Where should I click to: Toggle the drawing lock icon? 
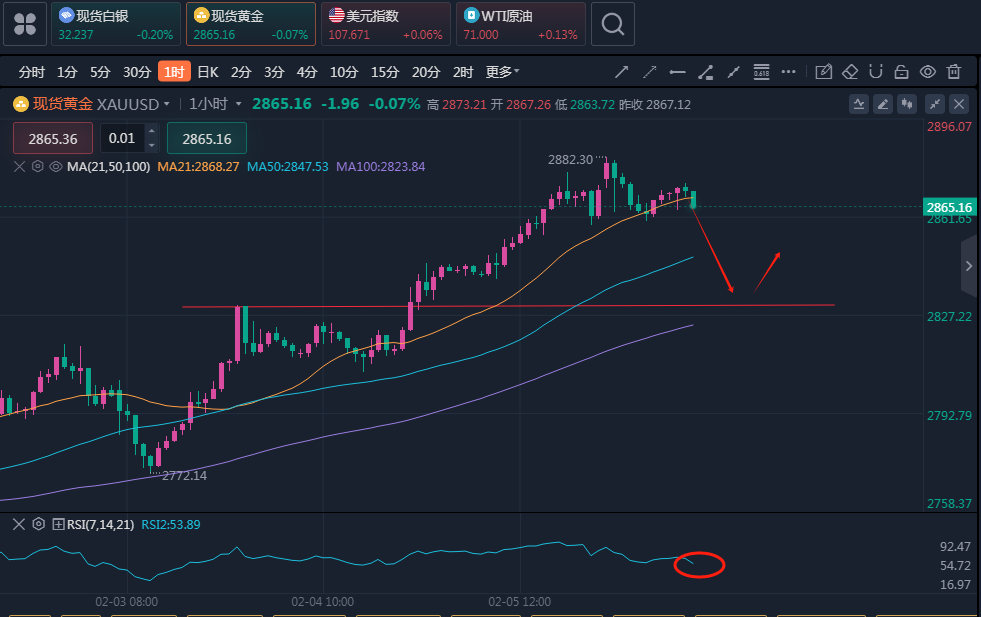901,72
